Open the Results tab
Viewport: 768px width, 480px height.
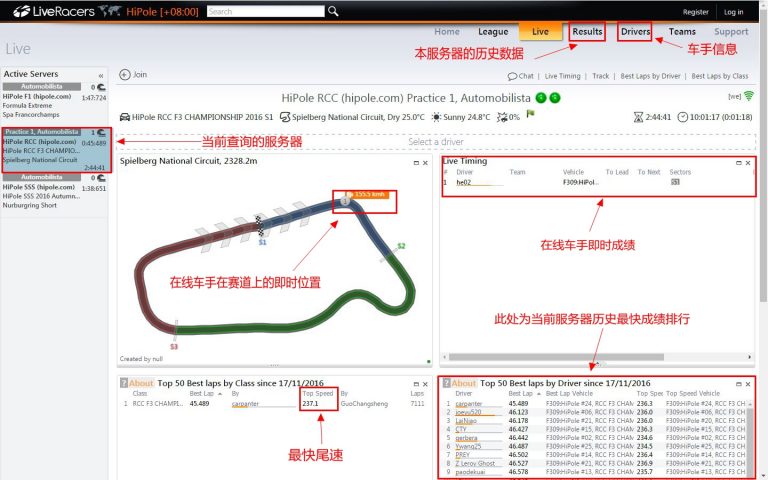point(587,31)
